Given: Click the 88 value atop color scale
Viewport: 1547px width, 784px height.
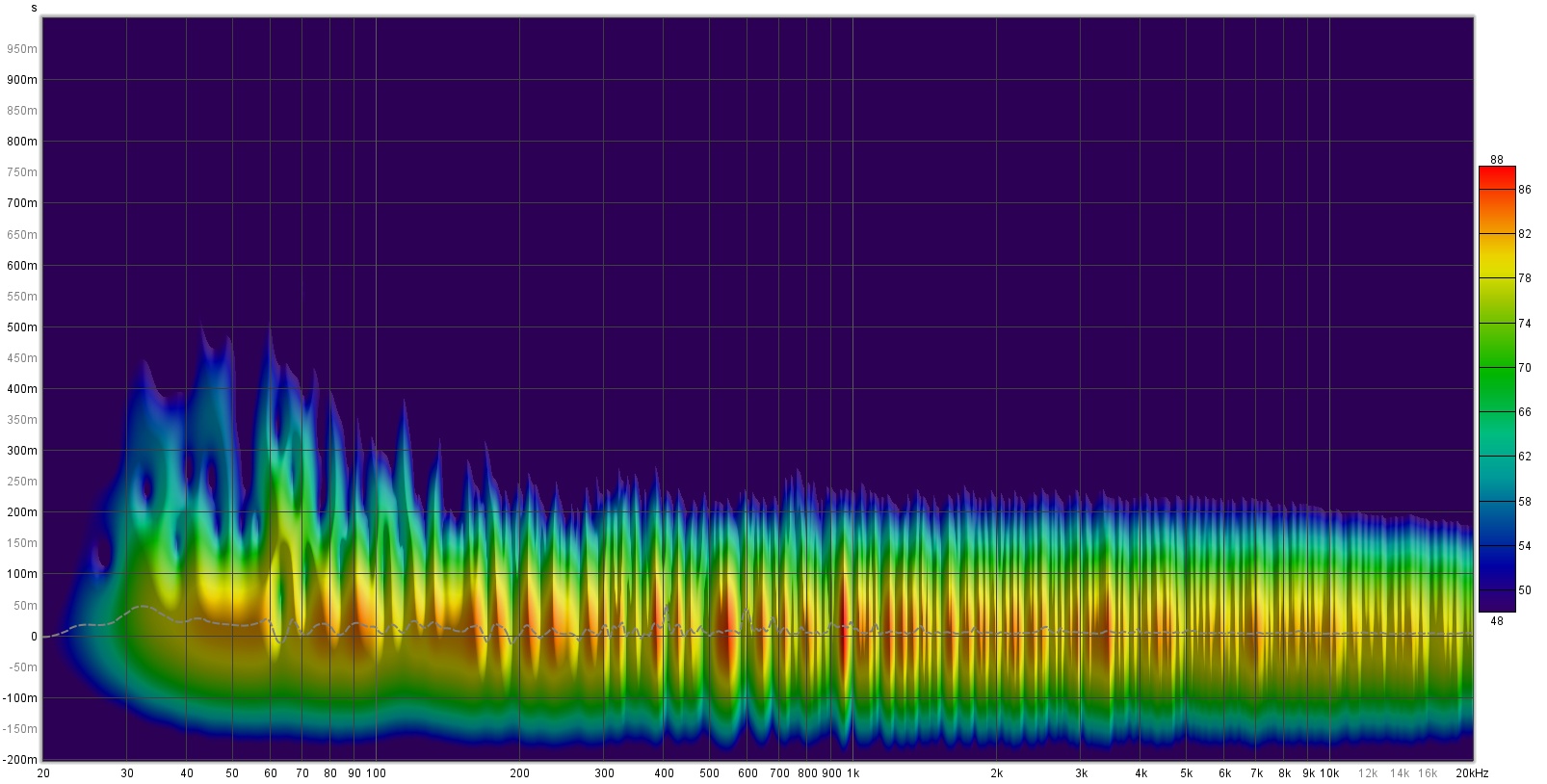Looking at the screenshot, I should [x=1497, y=160].
